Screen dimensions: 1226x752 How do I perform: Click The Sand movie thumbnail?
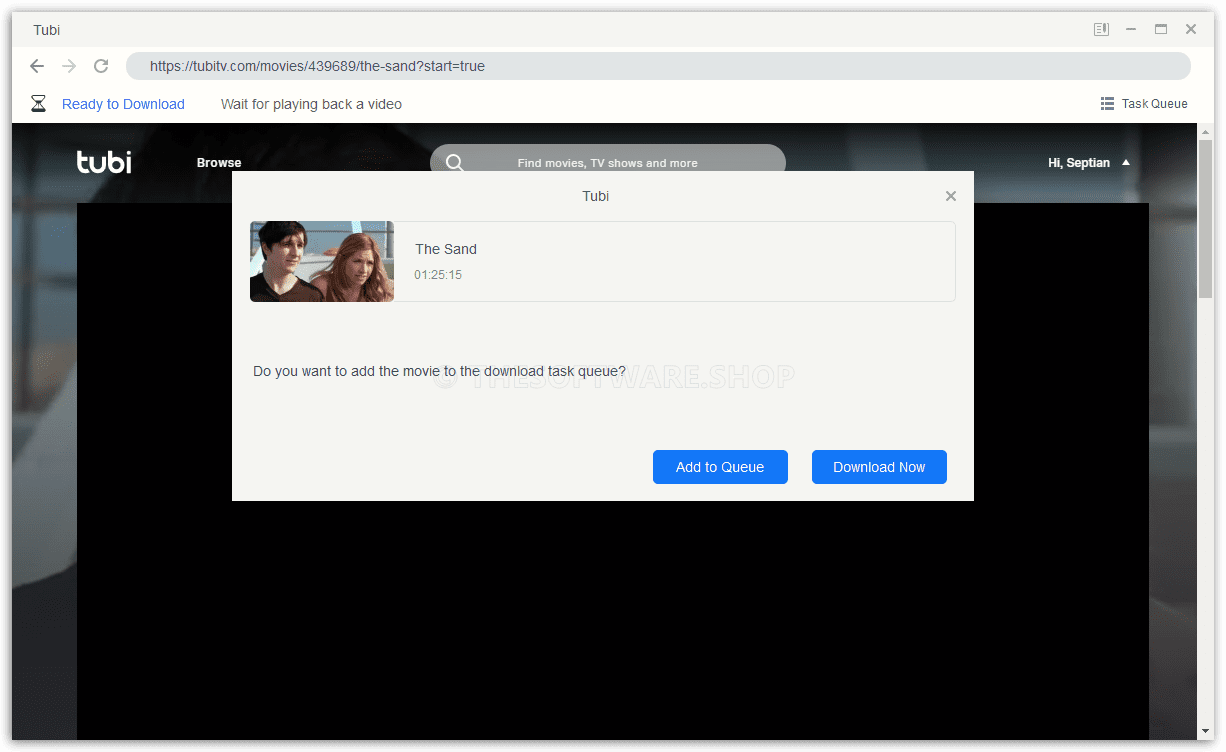pyautogui.click(x=322, y=261)
